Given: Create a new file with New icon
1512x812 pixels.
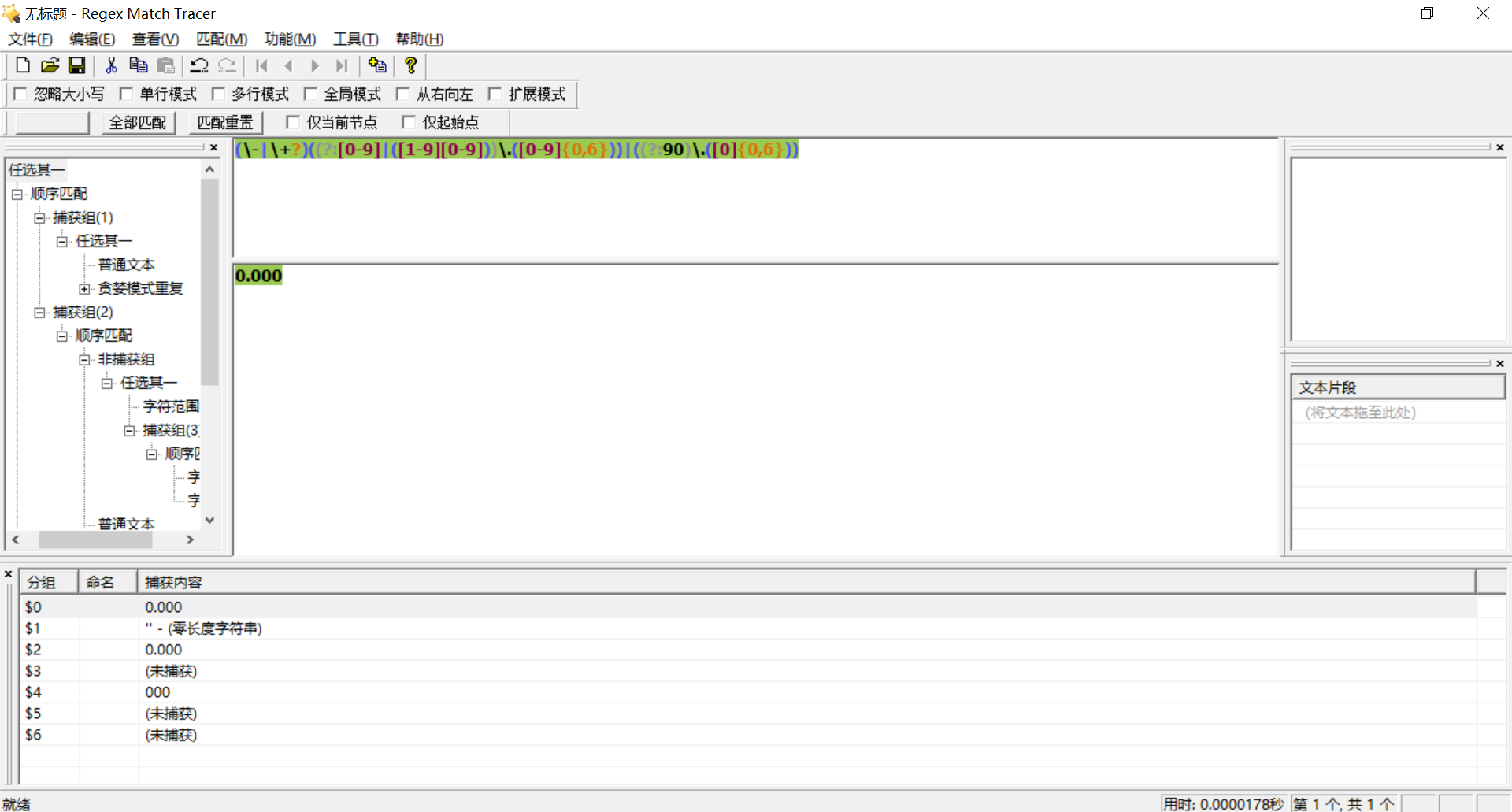Looking at the screenshot, I should tap(23, 65).
